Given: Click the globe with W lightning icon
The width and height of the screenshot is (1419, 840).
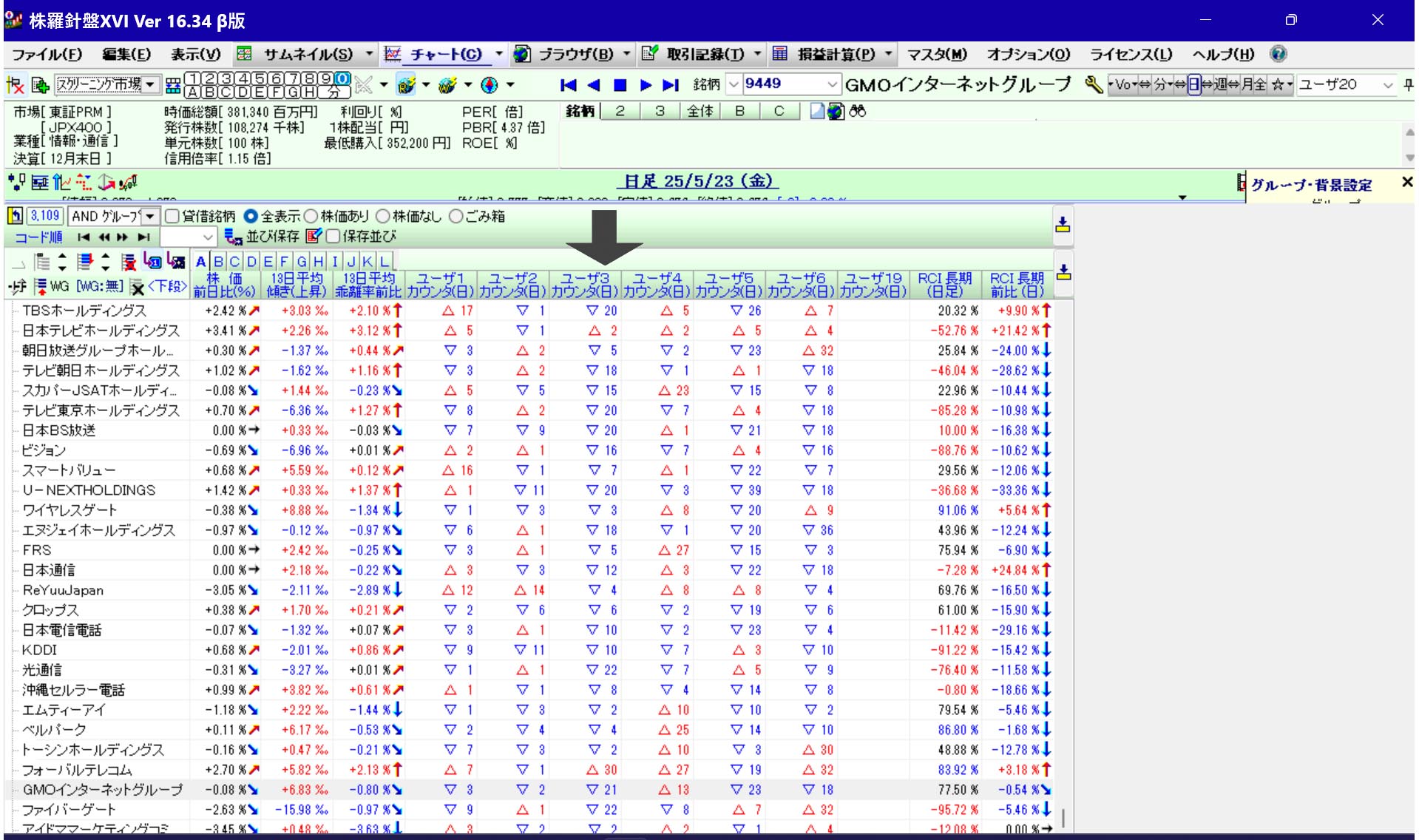Looking at the screenshot, I should pyautogui.click(x=447, y=85).
